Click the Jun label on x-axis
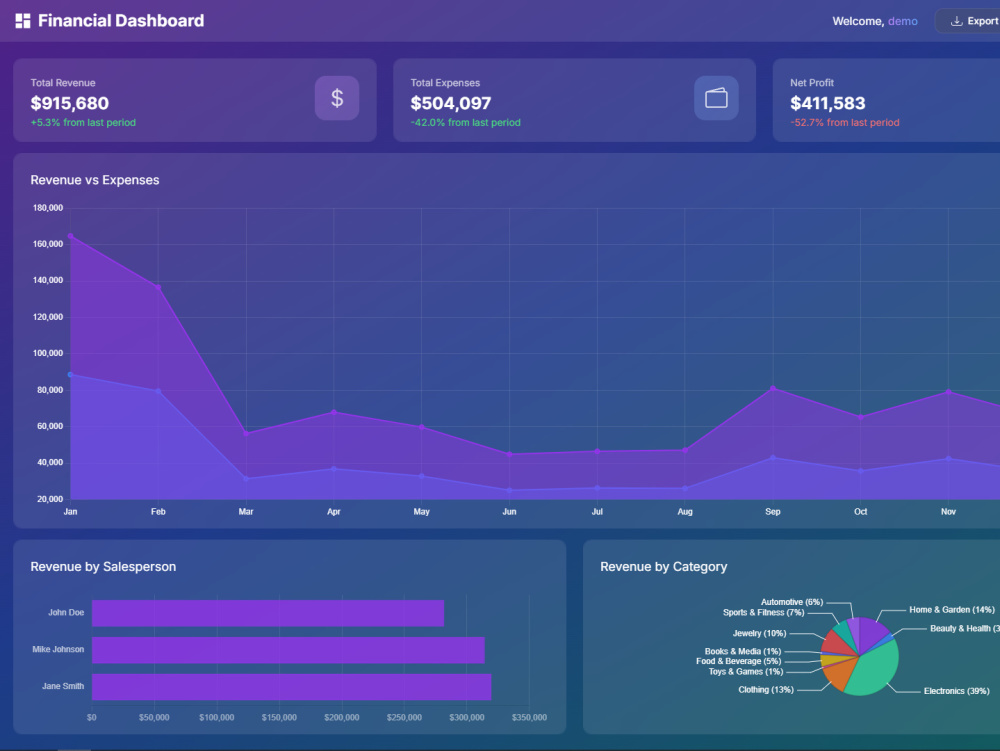The image size is (1000, 751). (x=509, y=512)
